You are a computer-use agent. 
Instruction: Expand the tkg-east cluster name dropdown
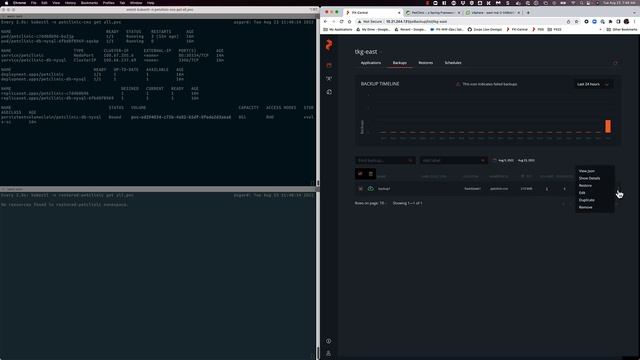tap(382, 52)
